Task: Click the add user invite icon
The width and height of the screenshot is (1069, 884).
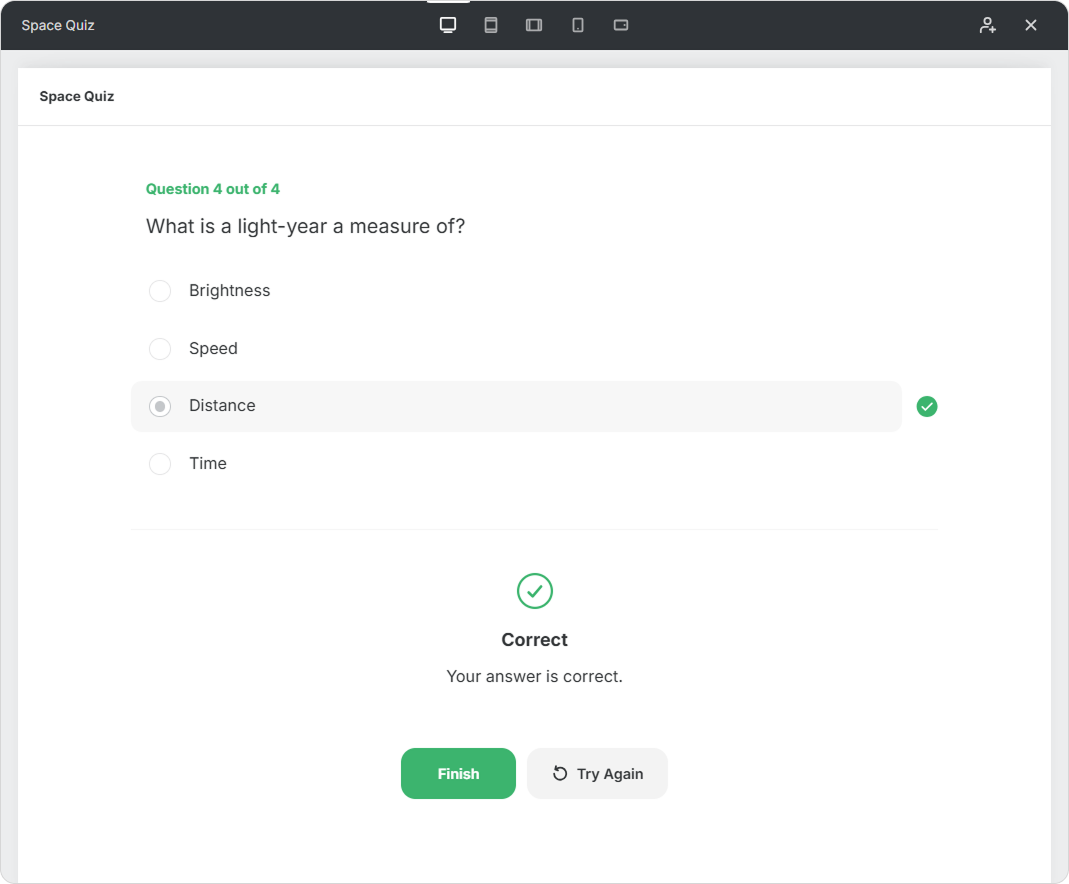Action: coord(988,25)
